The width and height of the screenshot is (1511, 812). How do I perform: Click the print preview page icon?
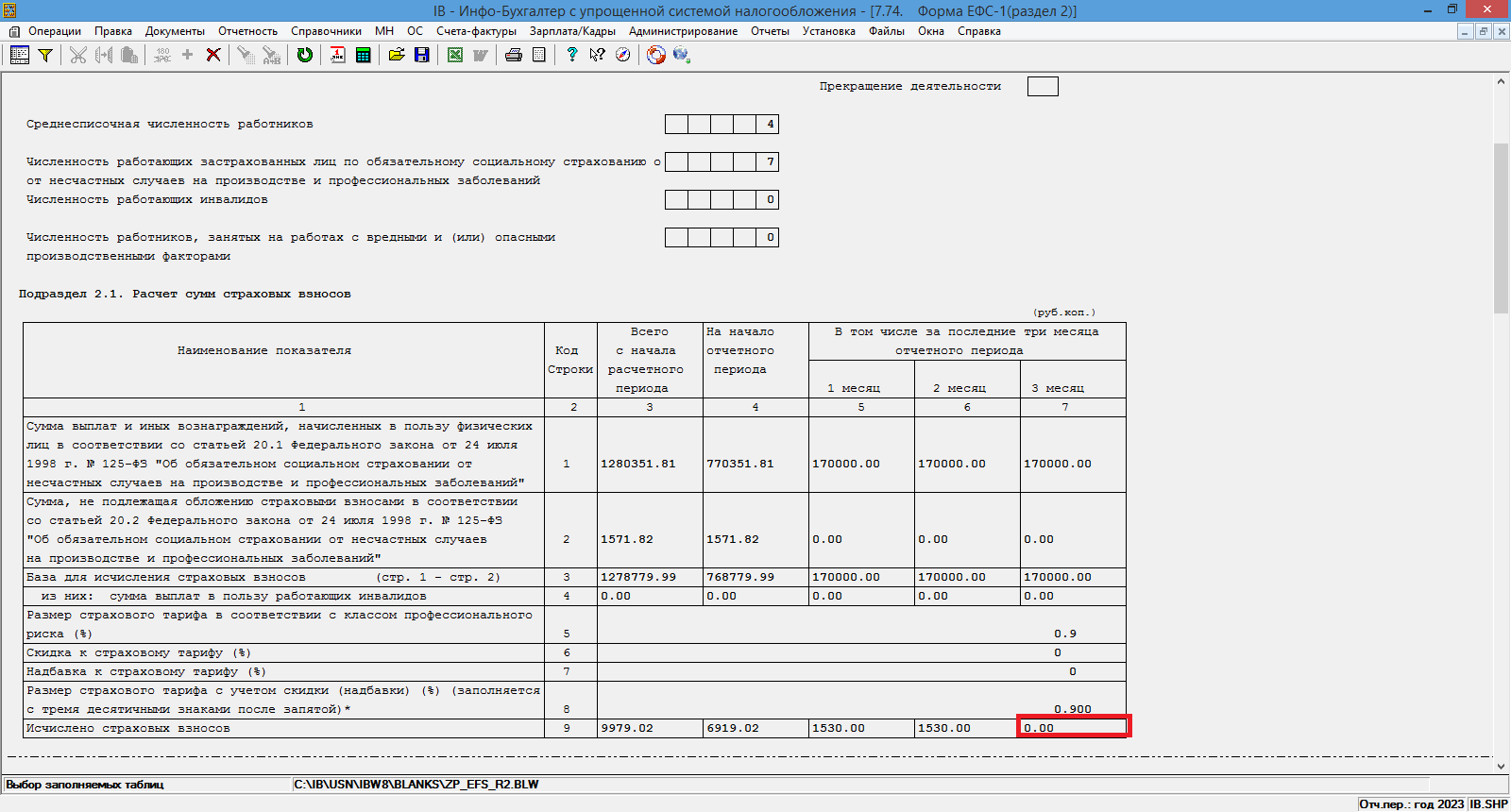[x=539, y=55]
